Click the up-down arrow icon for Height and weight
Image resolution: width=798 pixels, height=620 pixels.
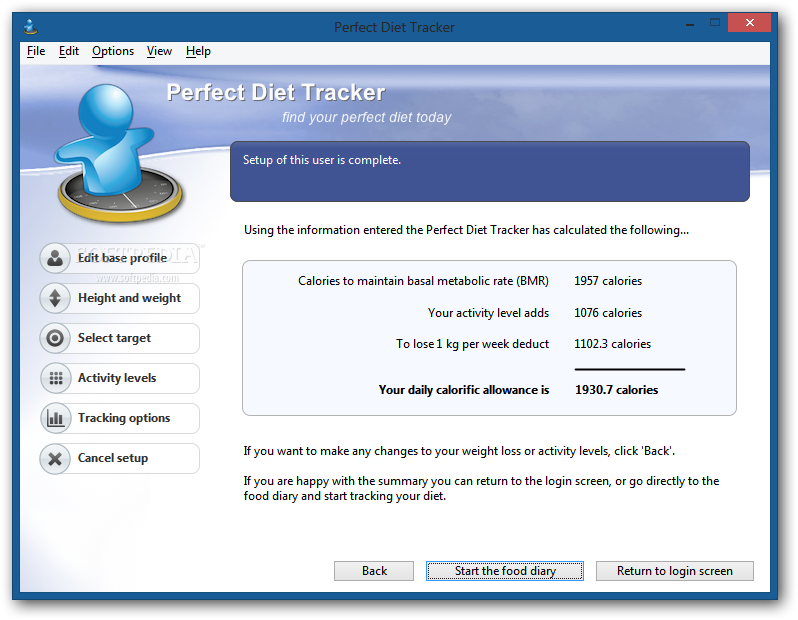[55, 298]
